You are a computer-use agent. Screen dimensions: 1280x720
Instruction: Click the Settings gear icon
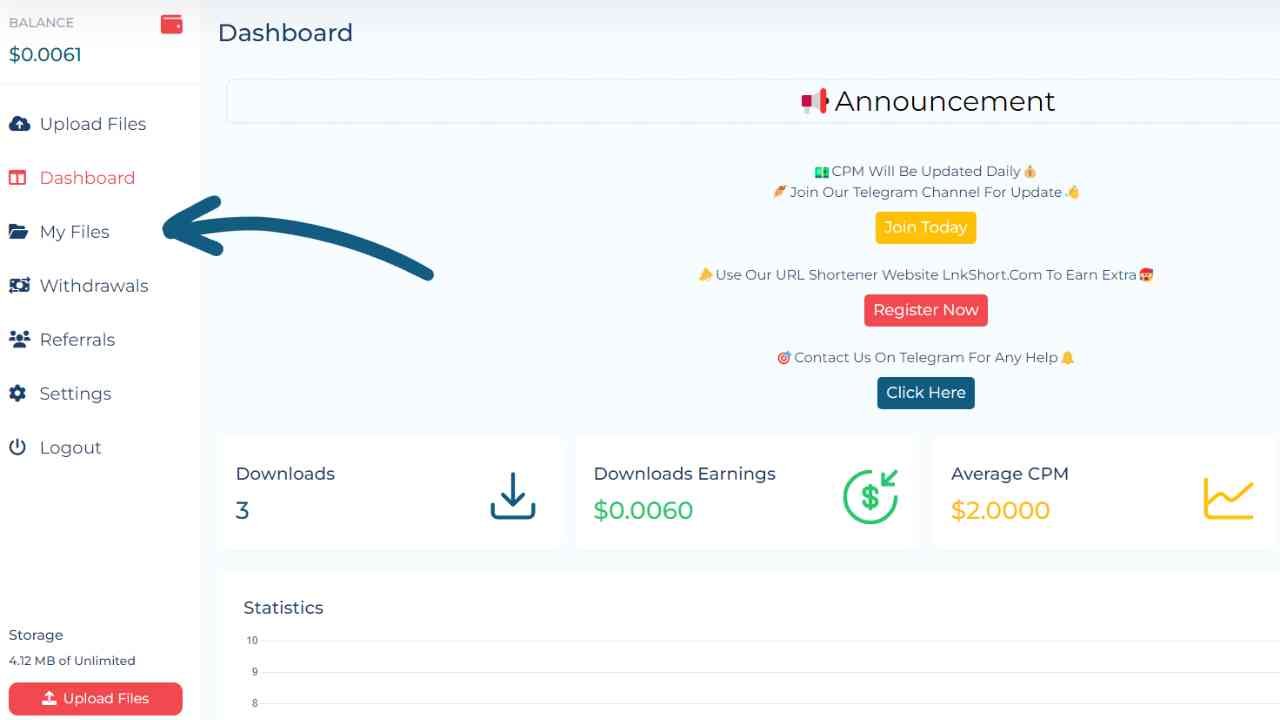tap(18, 394)
